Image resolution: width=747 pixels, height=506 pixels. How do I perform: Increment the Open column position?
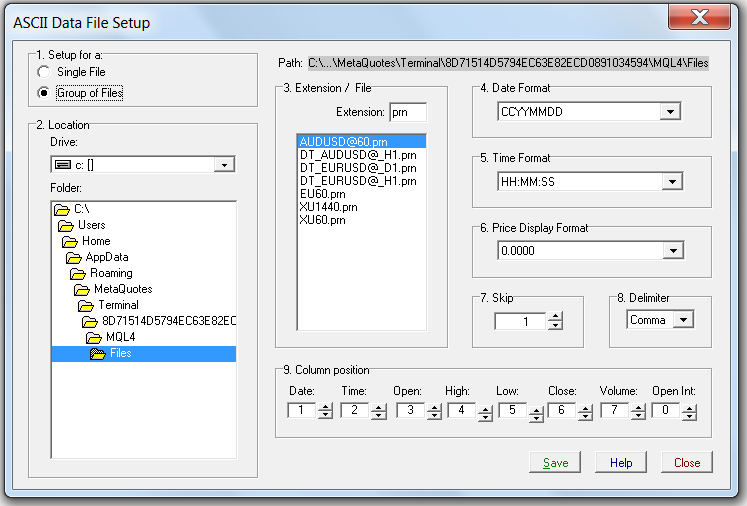click(434, 407)
